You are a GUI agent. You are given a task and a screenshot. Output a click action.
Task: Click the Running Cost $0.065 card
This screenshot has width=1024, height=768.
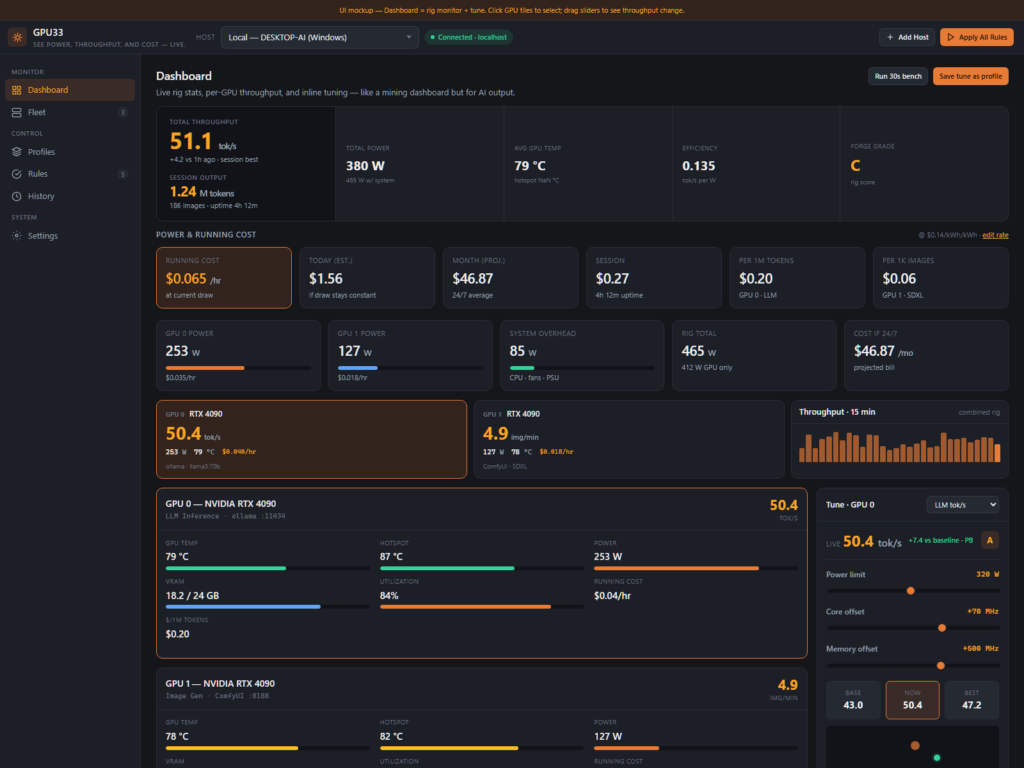[x=224, y=278]
